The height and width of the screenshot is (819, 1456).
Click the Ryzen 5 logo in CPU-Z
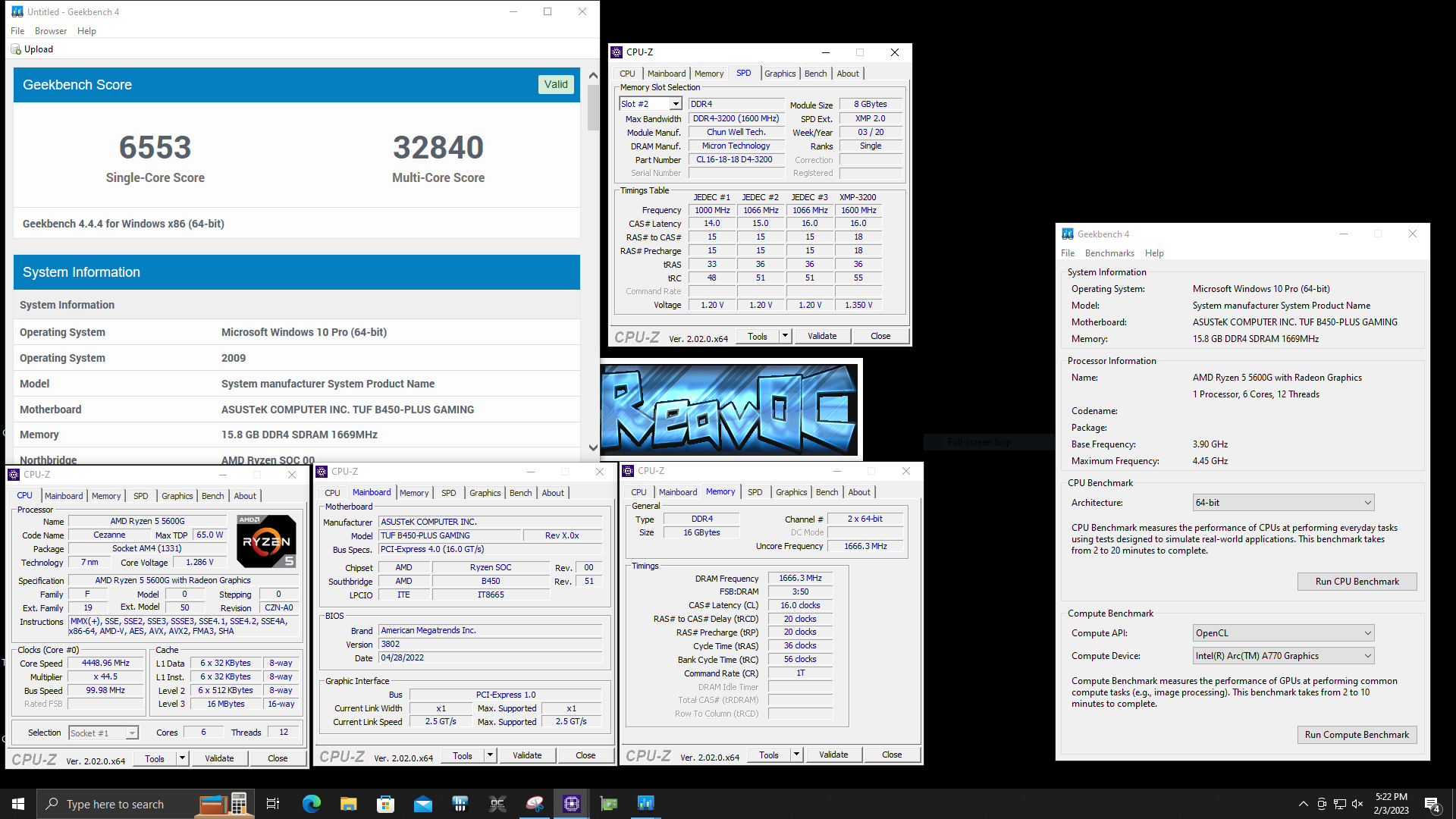point(266,541)
